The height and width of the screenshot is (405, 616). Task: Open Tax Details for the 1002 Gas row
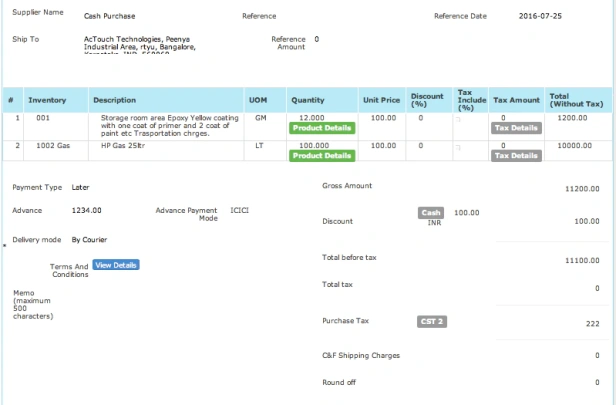516,156
